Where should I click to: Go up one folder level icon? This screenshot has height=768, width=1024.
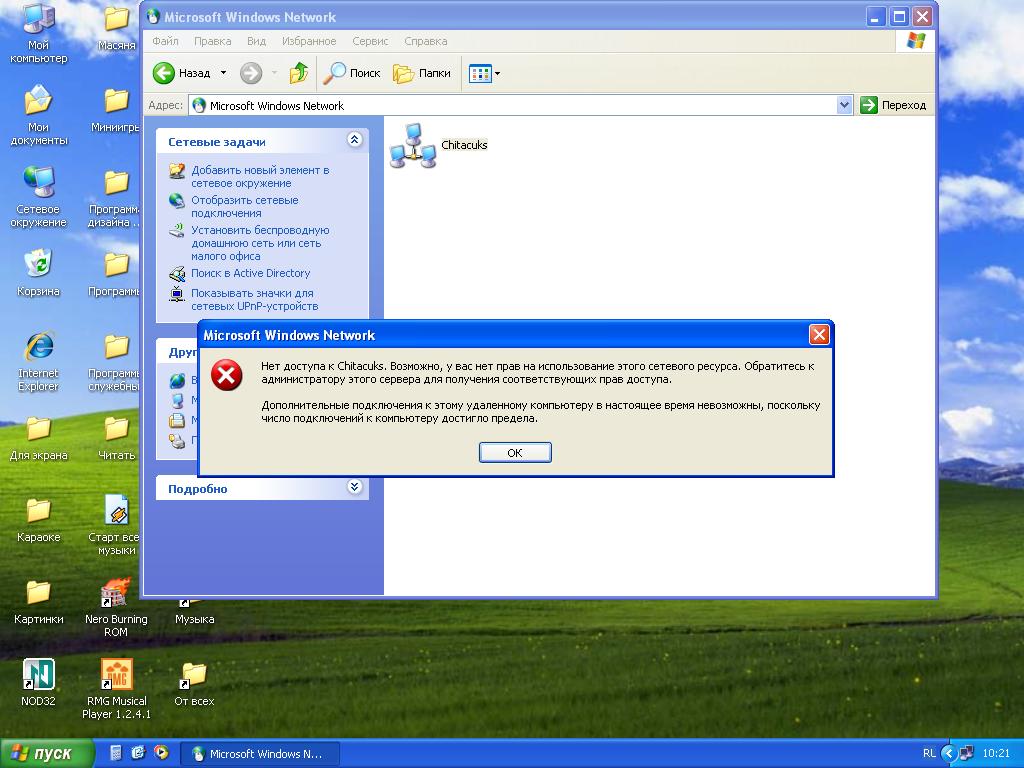[x=299, y=73]
